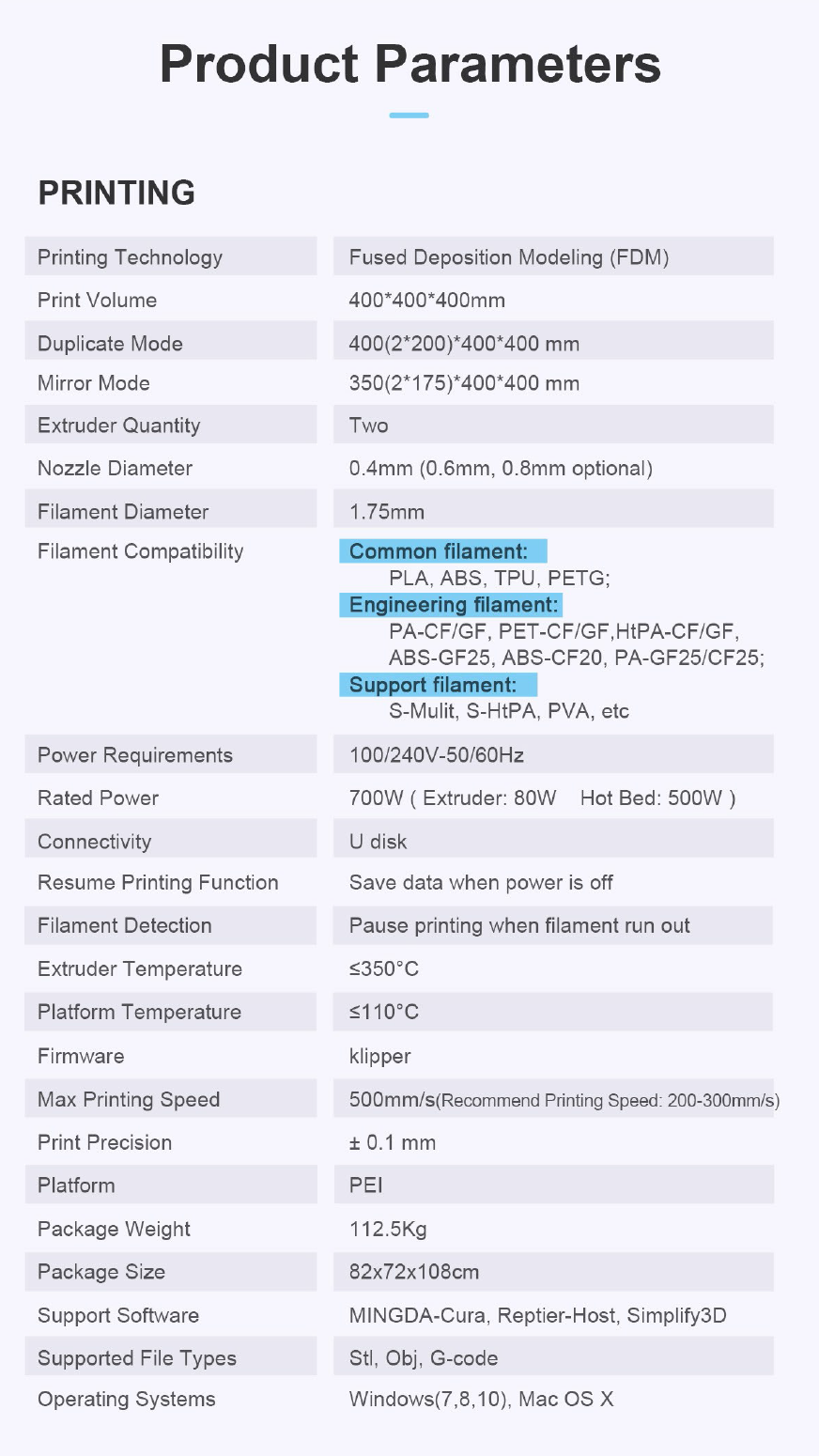Click the Package Weight 112.5Kg value

[388, 1229]
